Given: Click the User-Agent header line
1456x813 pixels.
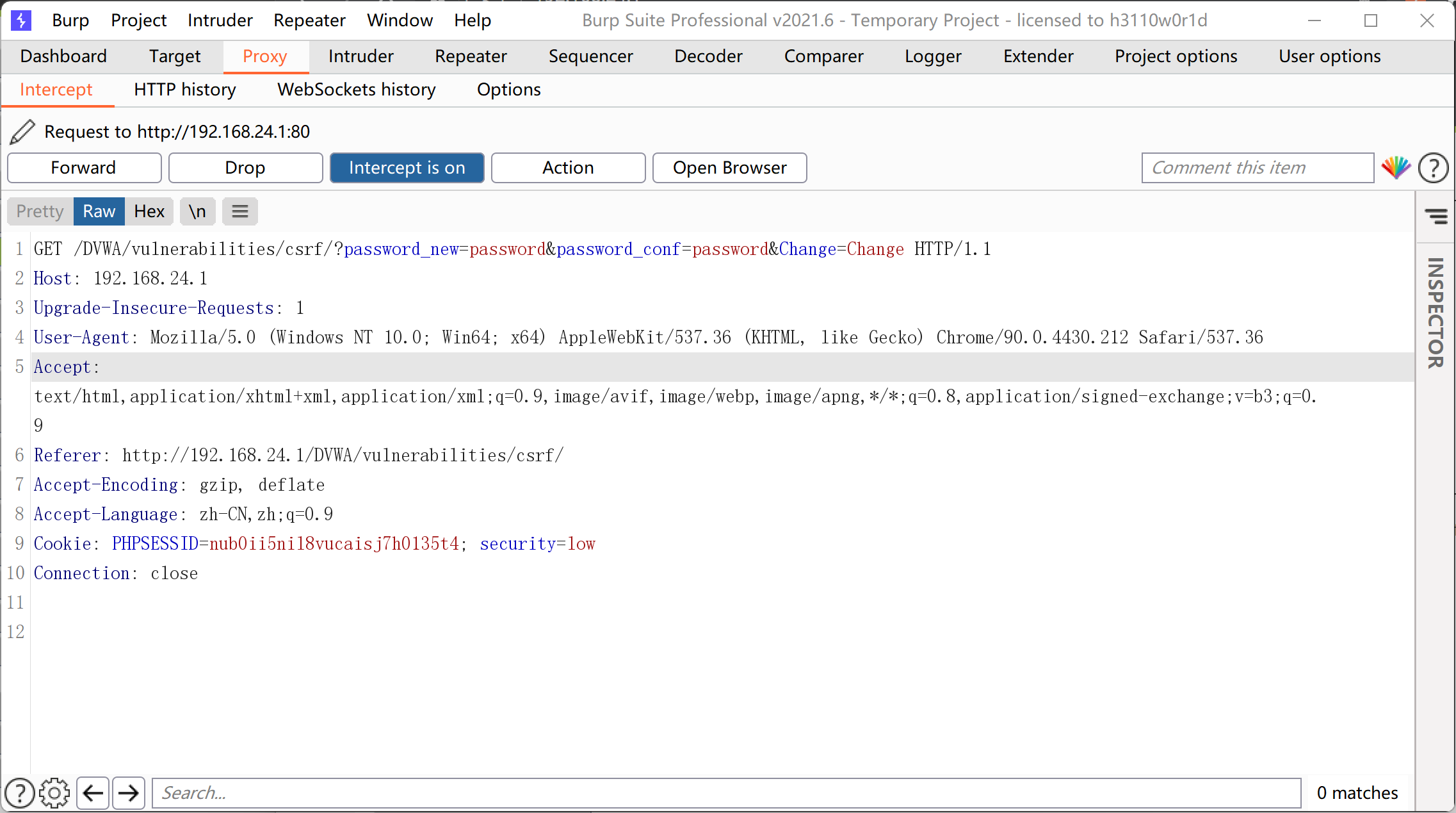Looking at the screenshot, I should [x=648, y=337].
